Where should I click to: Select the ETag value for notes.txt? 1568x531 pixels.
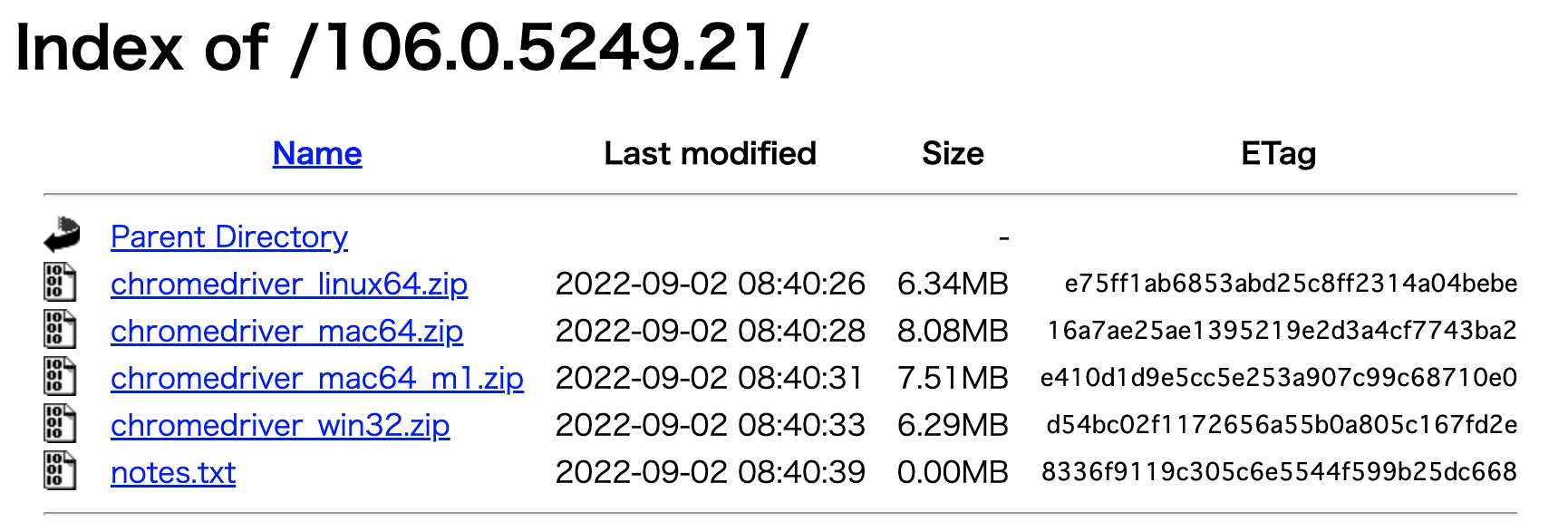click(x=1278, y=472)
